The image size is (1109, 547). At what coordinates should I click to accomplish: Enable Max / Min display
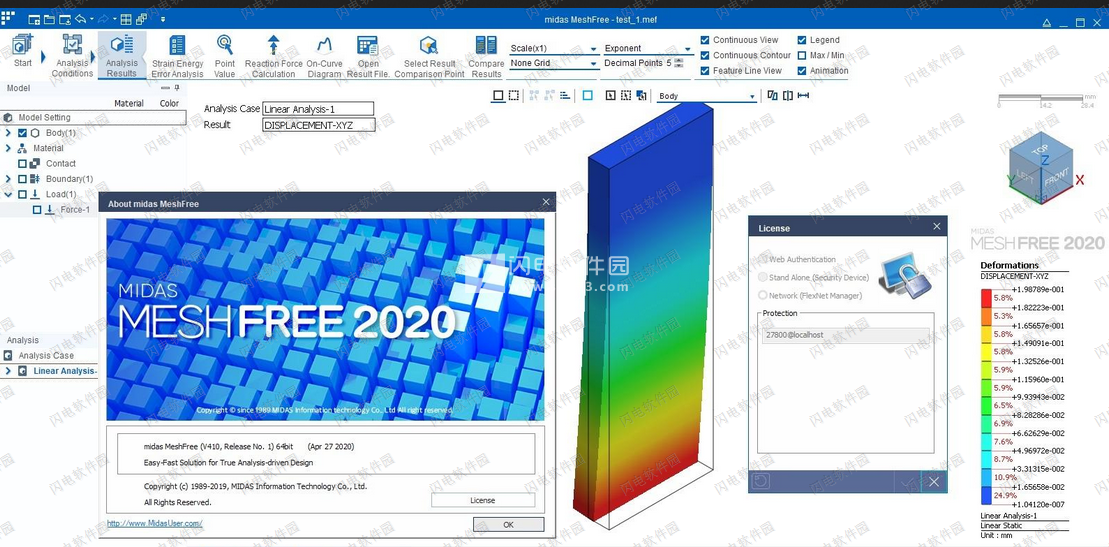[802, 55]
